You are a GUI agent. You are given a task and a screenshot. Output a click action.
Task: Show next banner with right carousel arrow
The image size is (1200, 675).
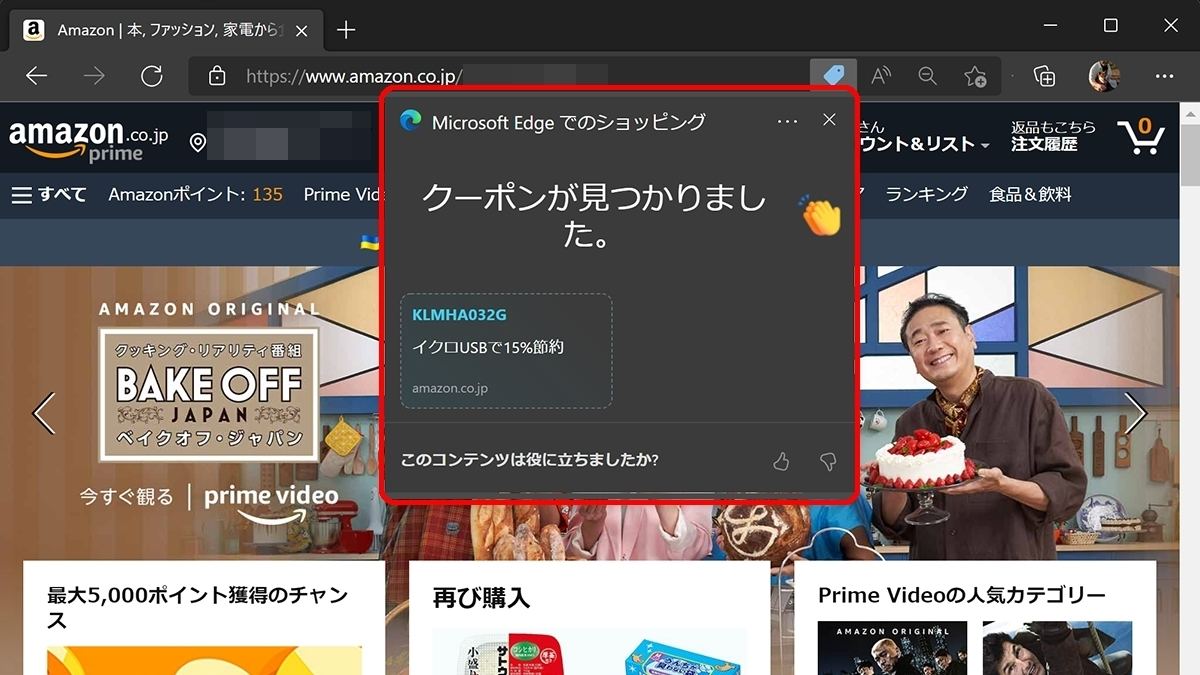(1135, 412)
